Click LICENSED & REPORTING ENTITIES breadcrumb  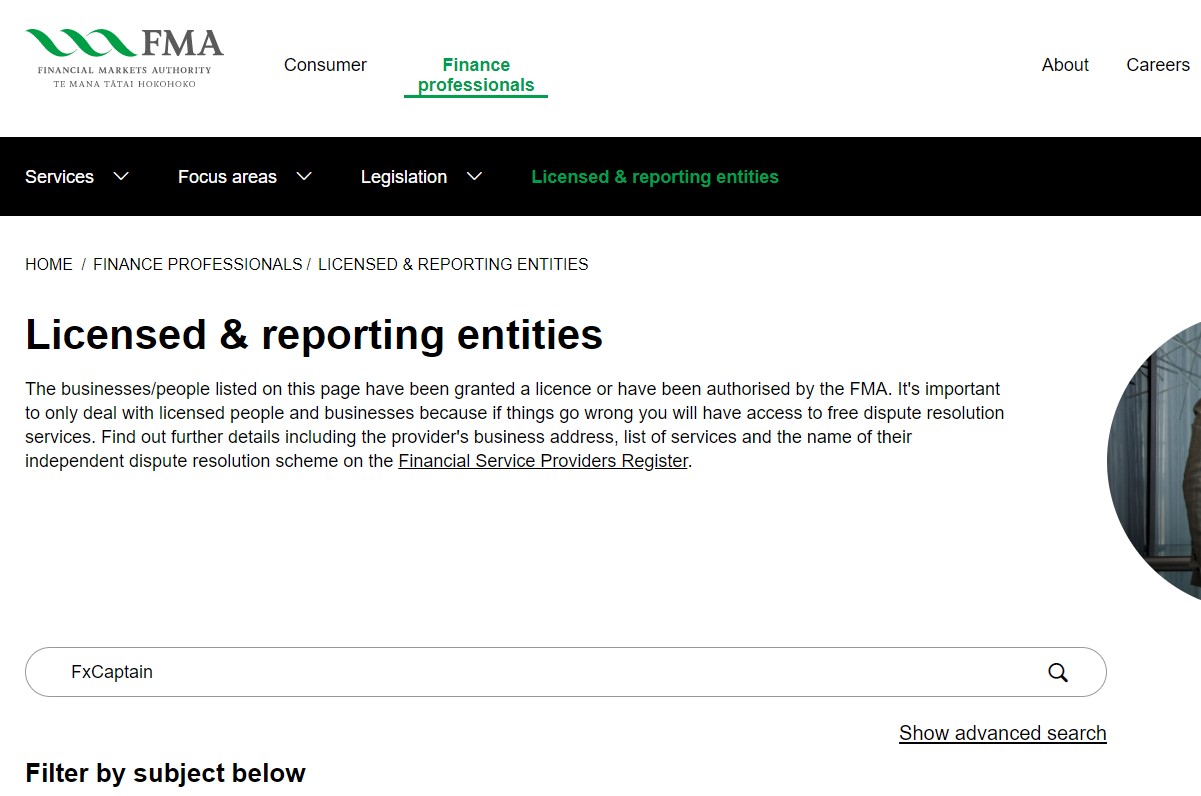[x=453, y=264]
